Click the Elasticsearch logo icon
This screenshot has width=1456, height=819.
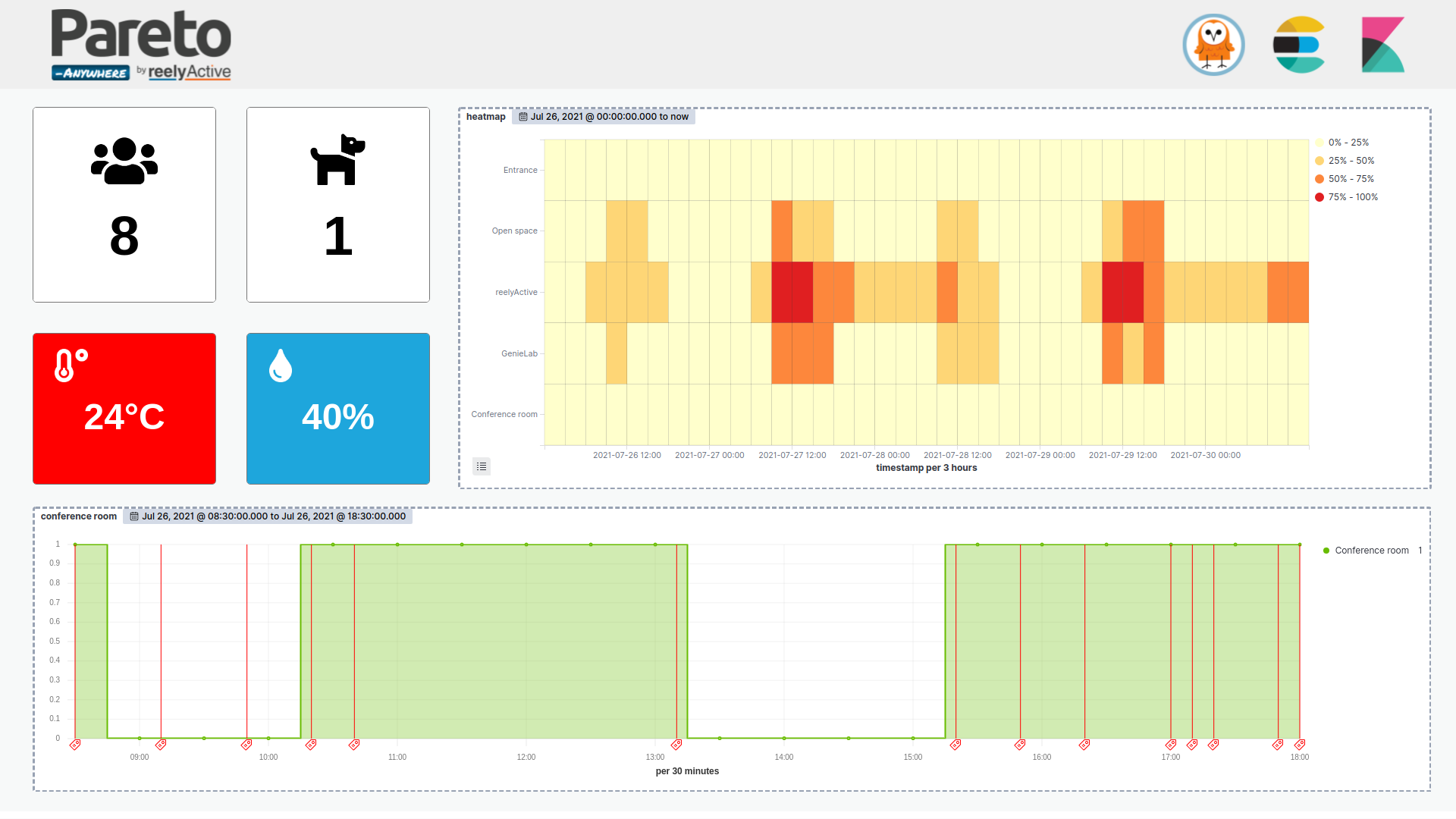(x=1298, y=45)
